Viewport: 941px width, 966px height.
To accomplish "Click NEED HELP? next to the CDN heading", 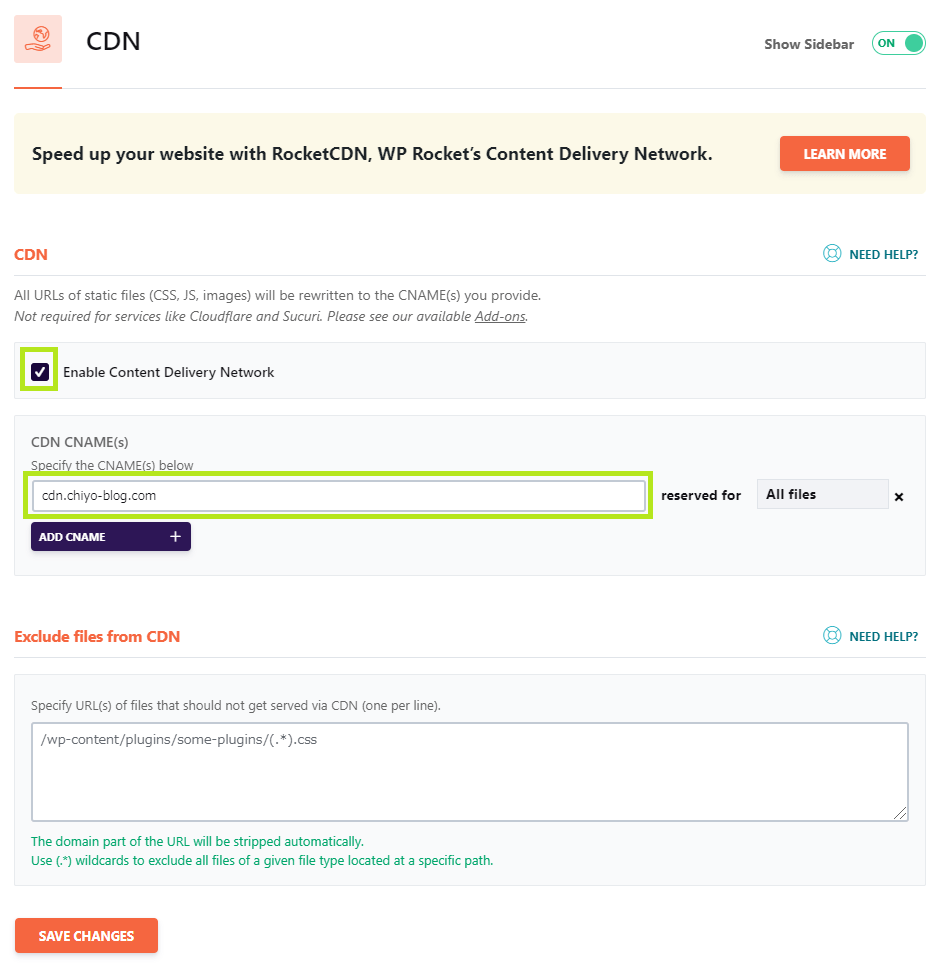I will pyautogui.click(x=882, y=254).
